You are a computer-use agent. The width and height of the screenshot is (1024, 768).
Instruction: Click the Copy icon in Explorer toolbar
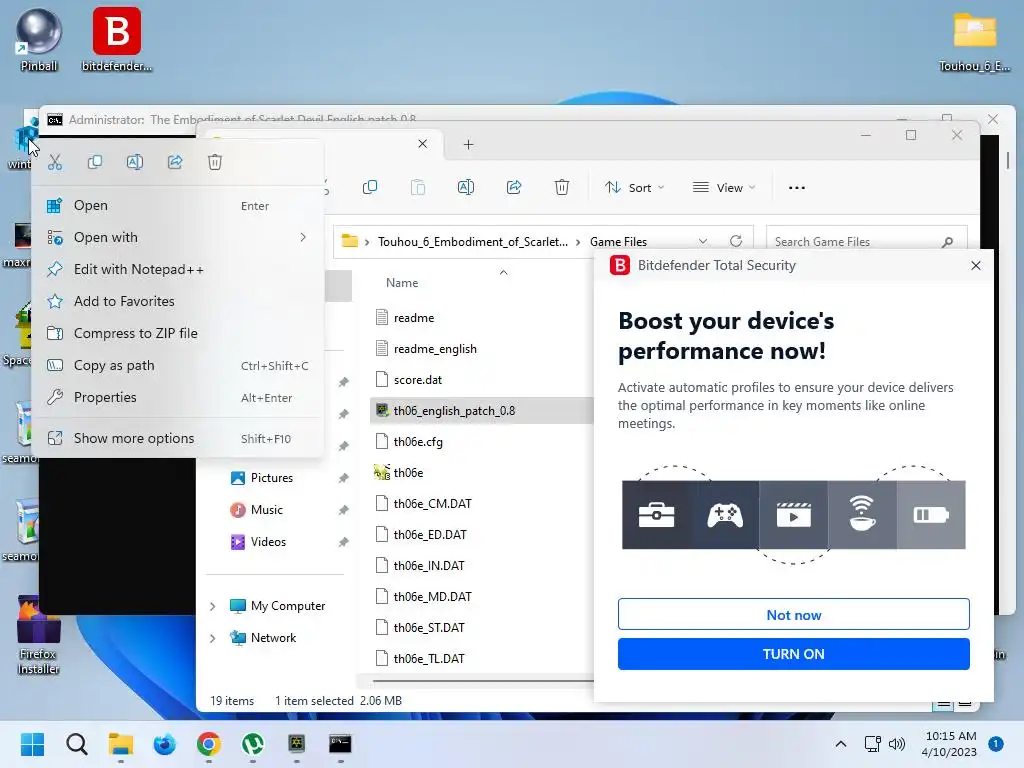370,187
